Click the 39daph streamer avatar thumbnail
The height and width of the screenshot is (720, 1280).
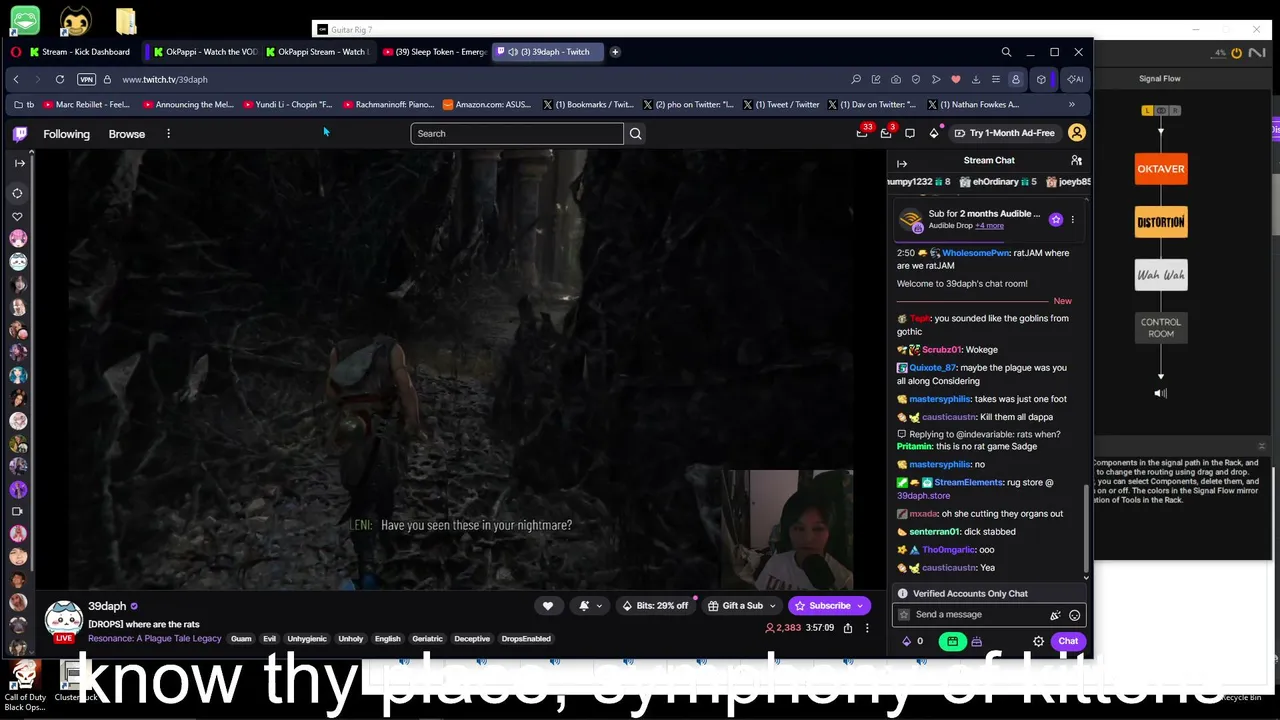[64, 618]
